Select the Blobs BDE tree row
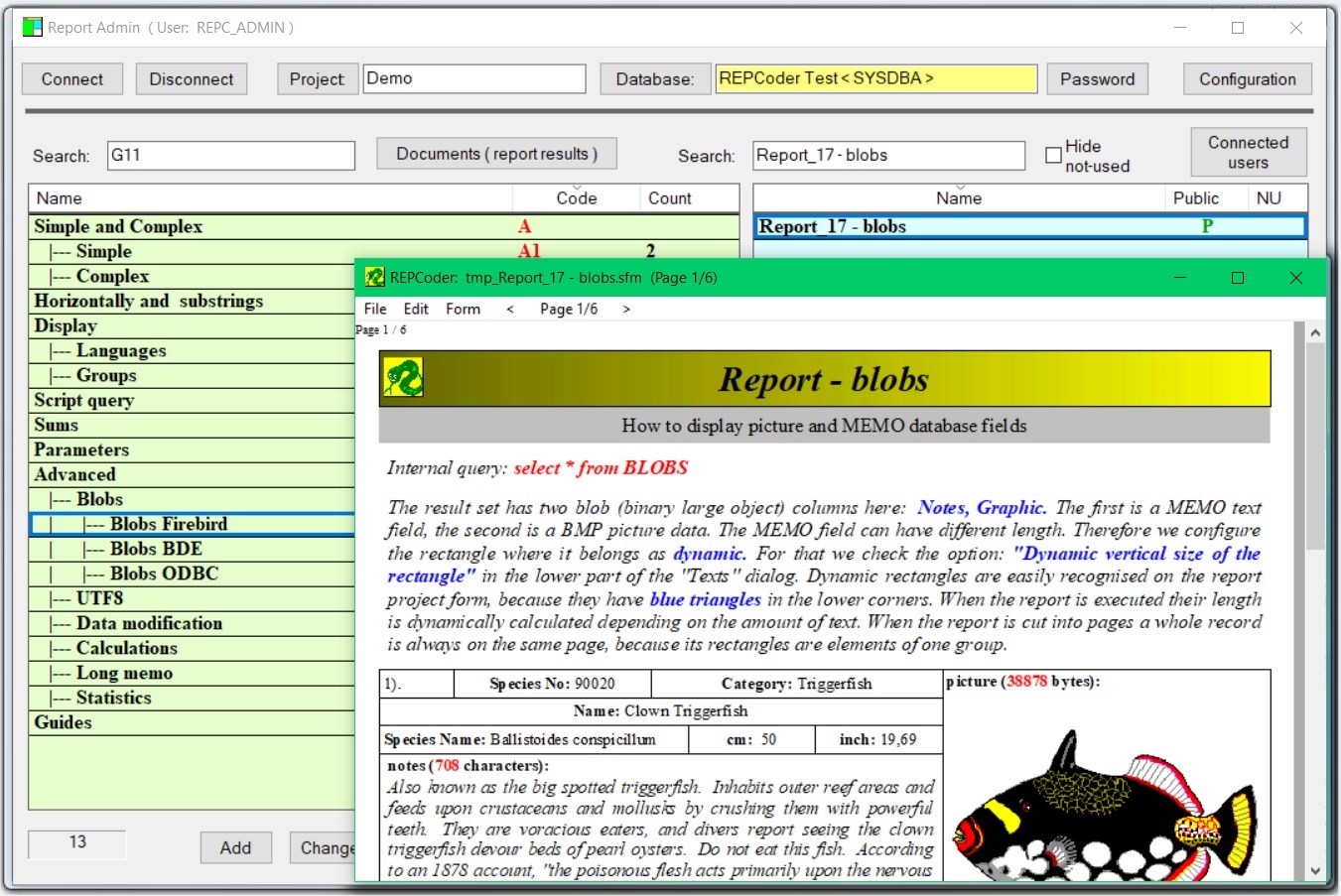Image resolution: width=1341 pixels, height=896 pixels. 192,549
